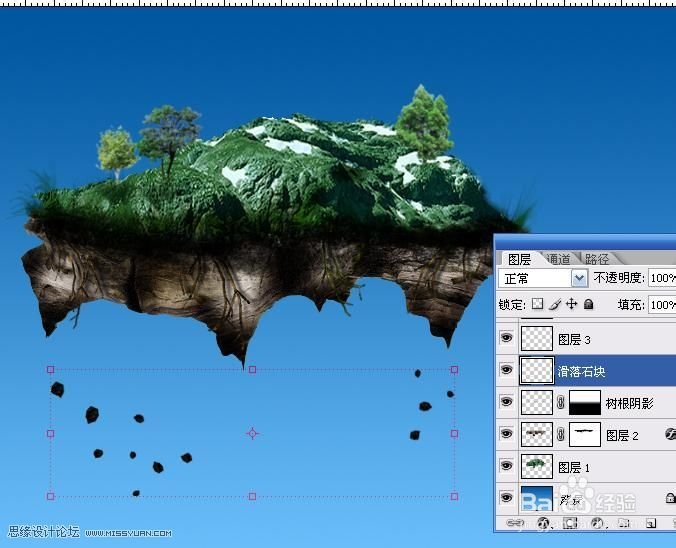Viewport: 676px width, 548px height.
Task: Select the 树根阴影 layer thumbnail
Action: pos(537,402)
